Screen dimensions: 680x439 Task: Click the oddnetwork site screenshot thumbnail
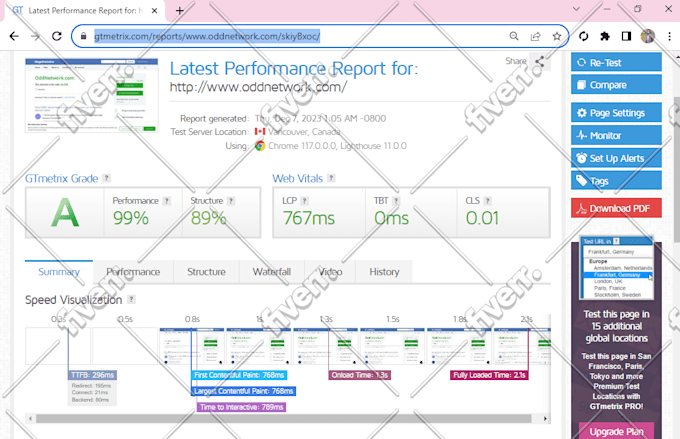(x=92, y=95)
